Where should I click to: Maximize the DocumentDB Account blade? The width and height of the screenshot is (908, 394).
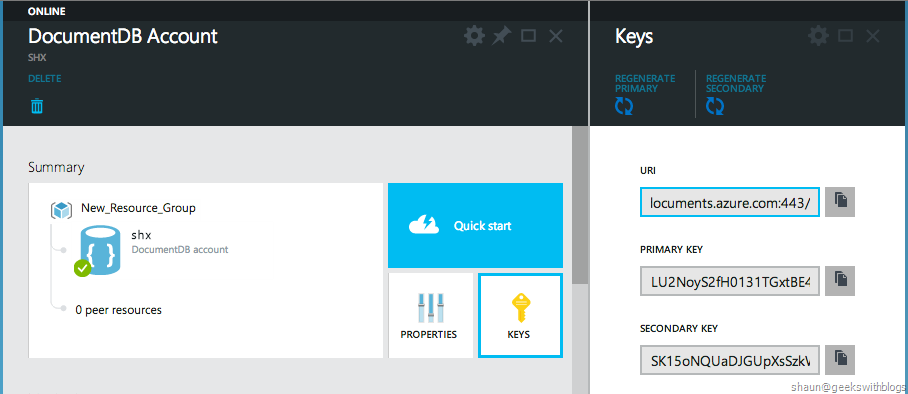[x=528, y=37]
